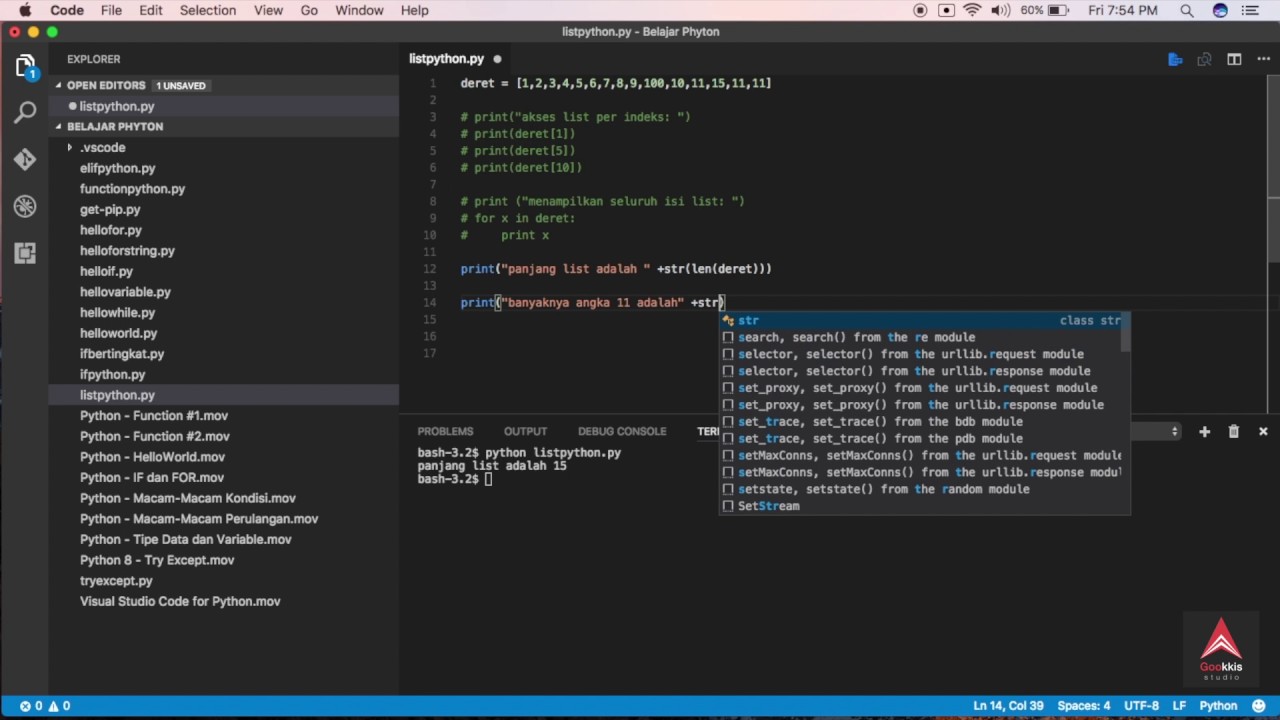
Task: Open the errors and warnings counter in status bar
Action: 46,706
